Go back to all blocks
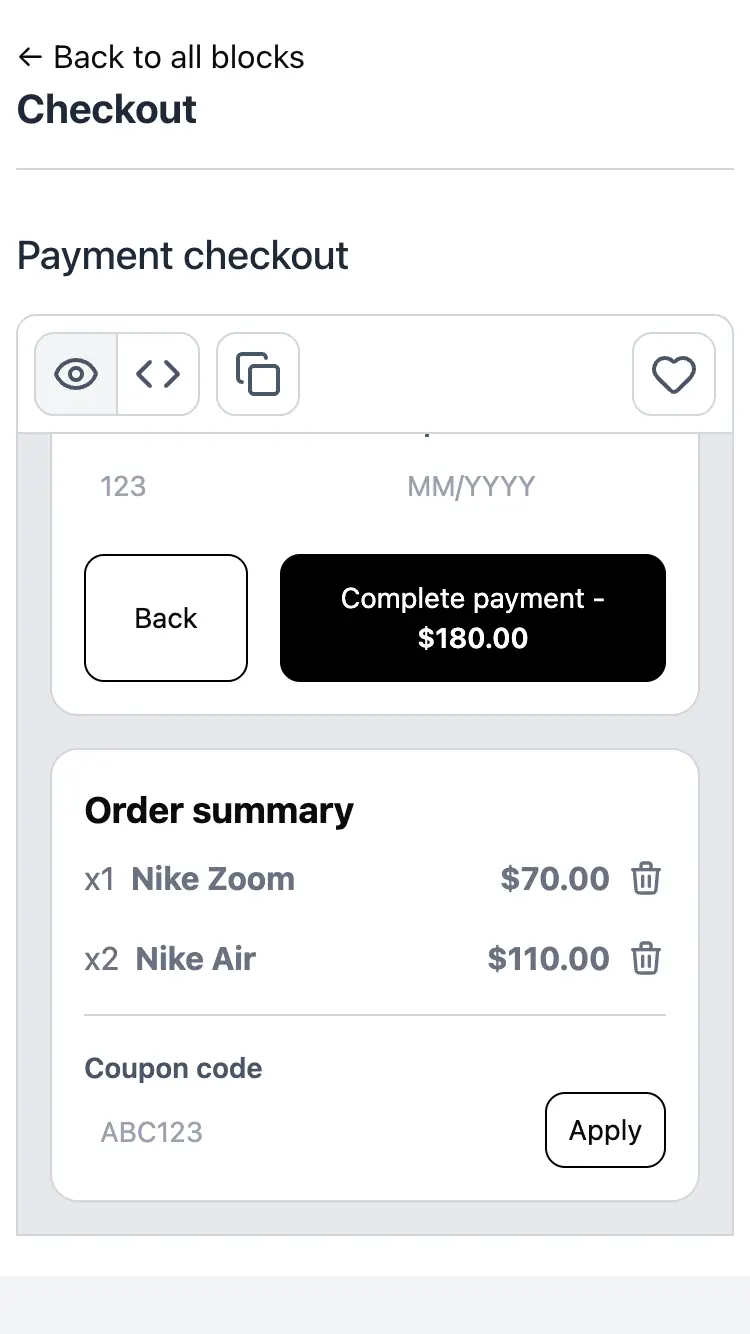 (x=178, y=57)
